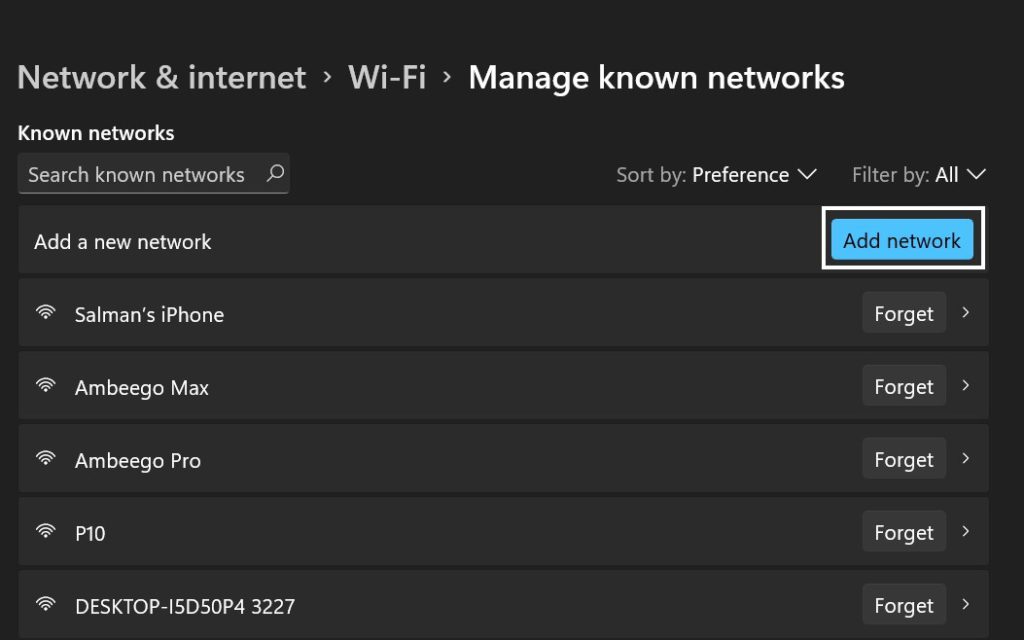The height and width of the screenshot is (640, 1024).
Task: Open the Sort by Preference dropdown
Action: [717, 174]
